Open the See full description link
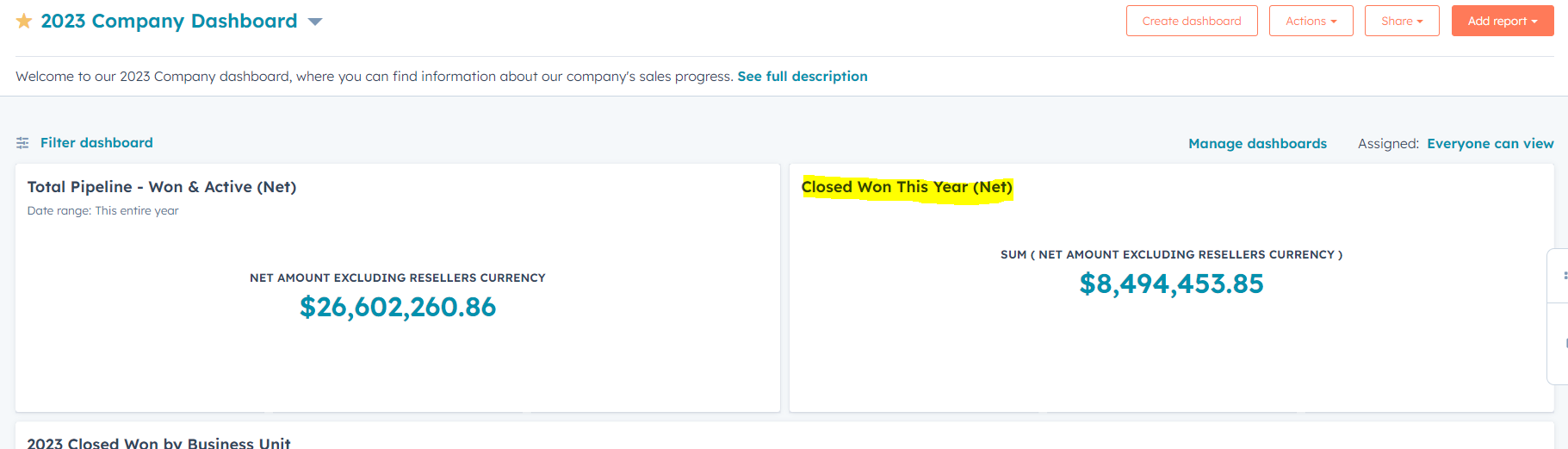Screen dimensions: 1568x449 point(802,77)
